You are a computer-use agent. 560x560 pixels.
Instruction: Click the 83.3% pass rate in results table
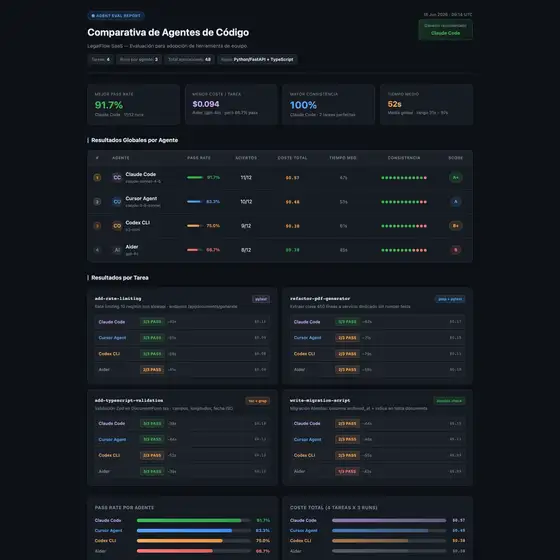[x=213, y=202]
